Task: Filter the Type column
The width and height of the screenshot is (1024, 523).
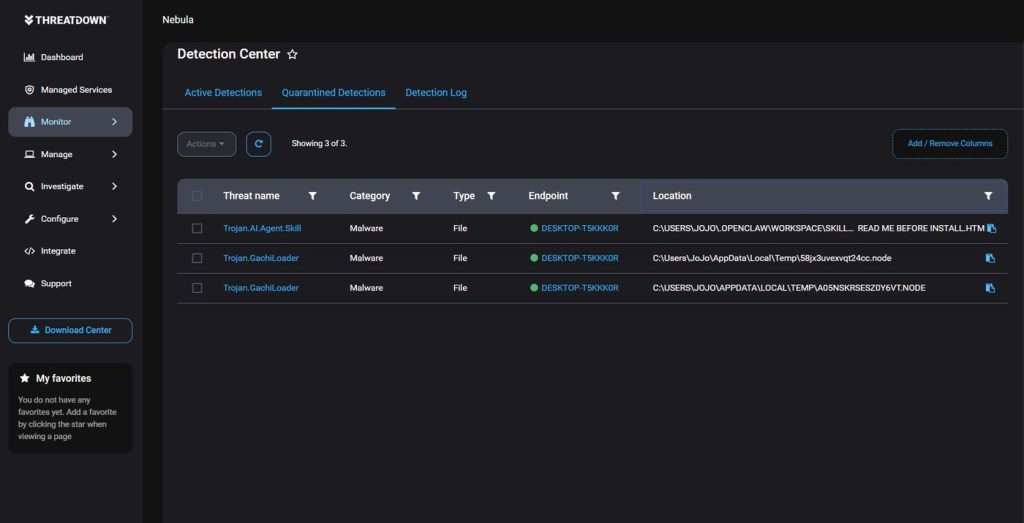Action: 491,196
